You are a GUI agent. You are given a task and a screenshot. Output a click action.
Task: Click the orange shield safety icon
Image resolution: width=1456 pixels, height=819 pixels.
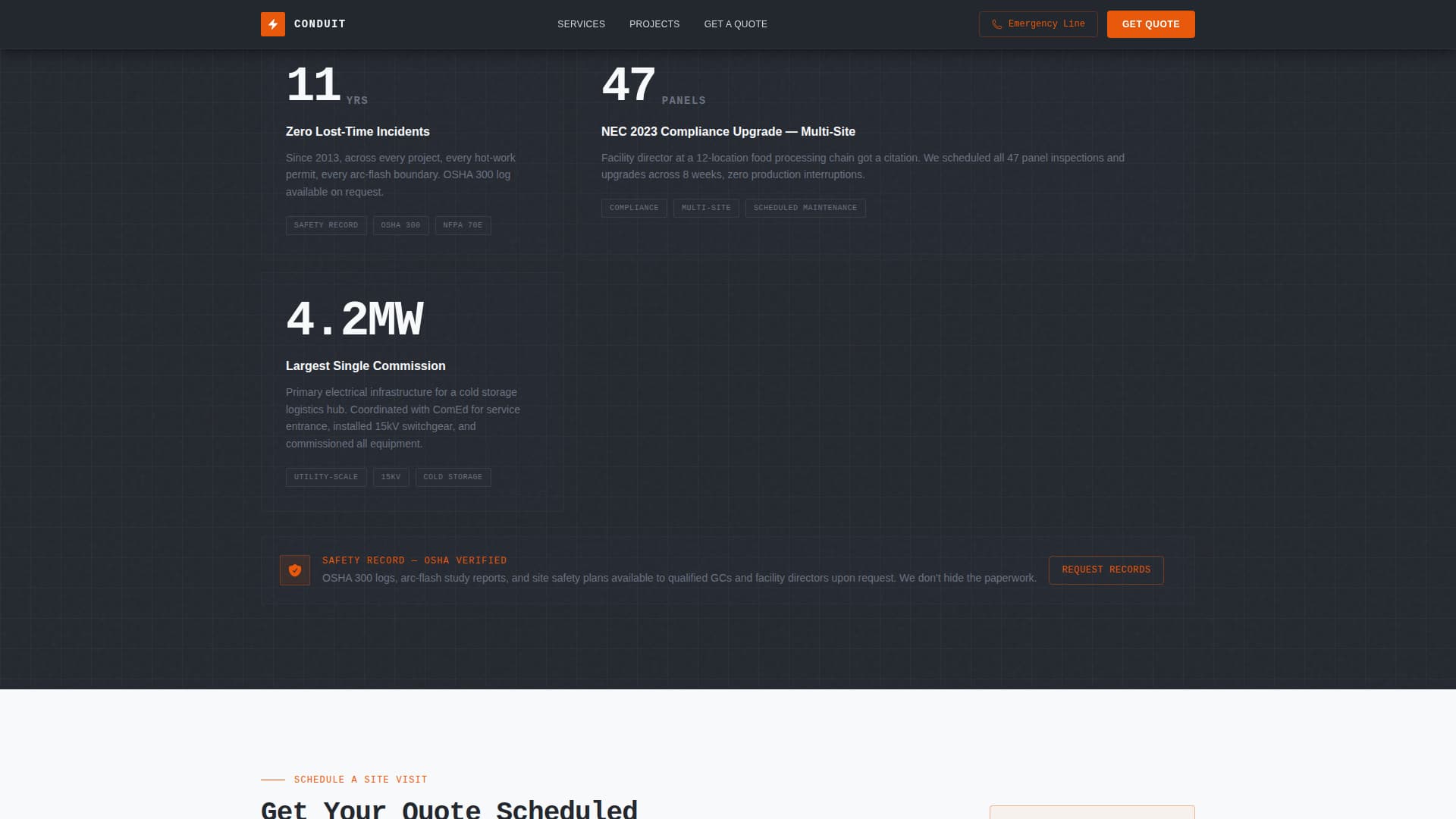click(x=295, y=570)
